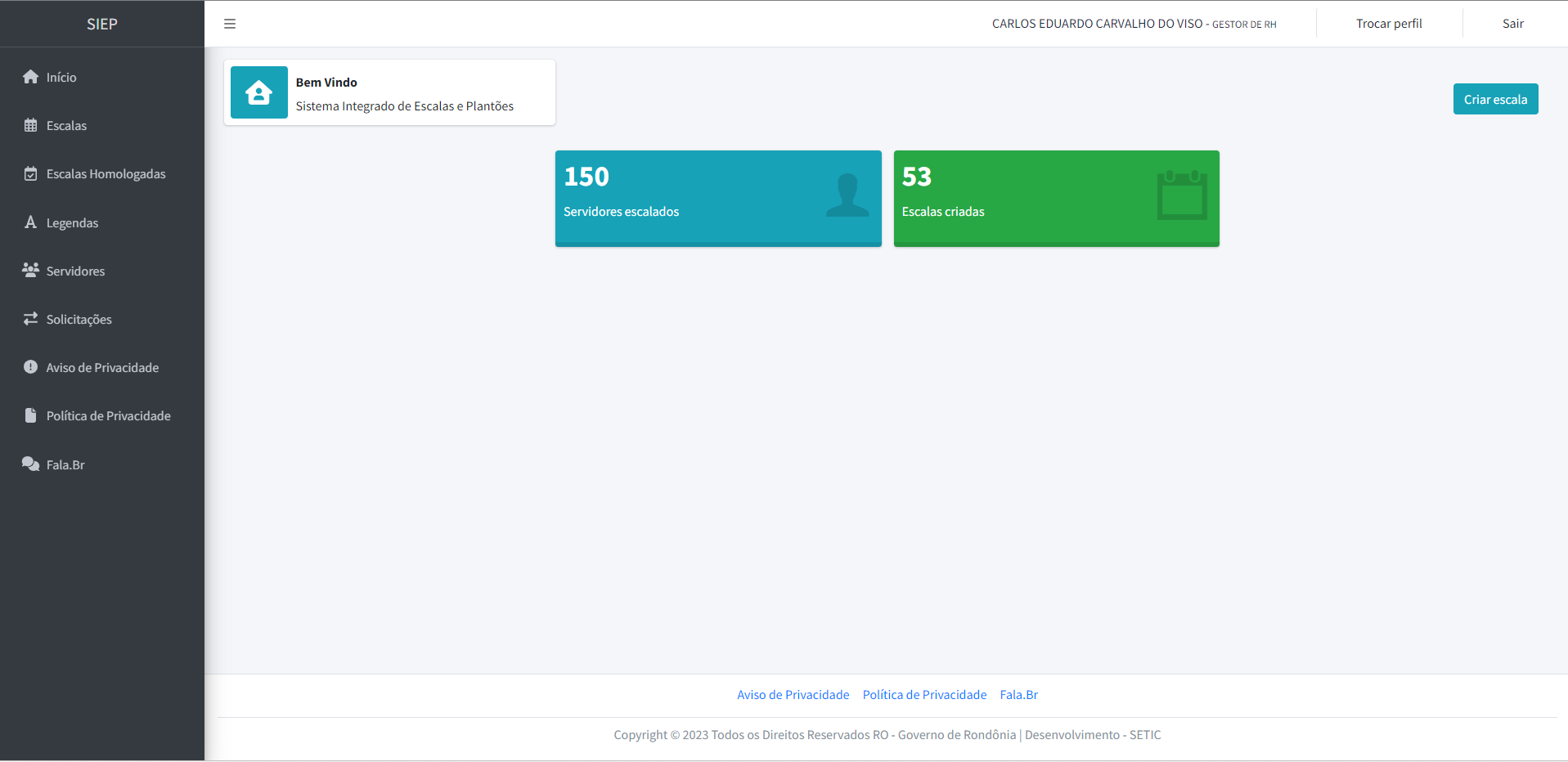Click the document icon beside Política de Privacidade

(31, 415)
